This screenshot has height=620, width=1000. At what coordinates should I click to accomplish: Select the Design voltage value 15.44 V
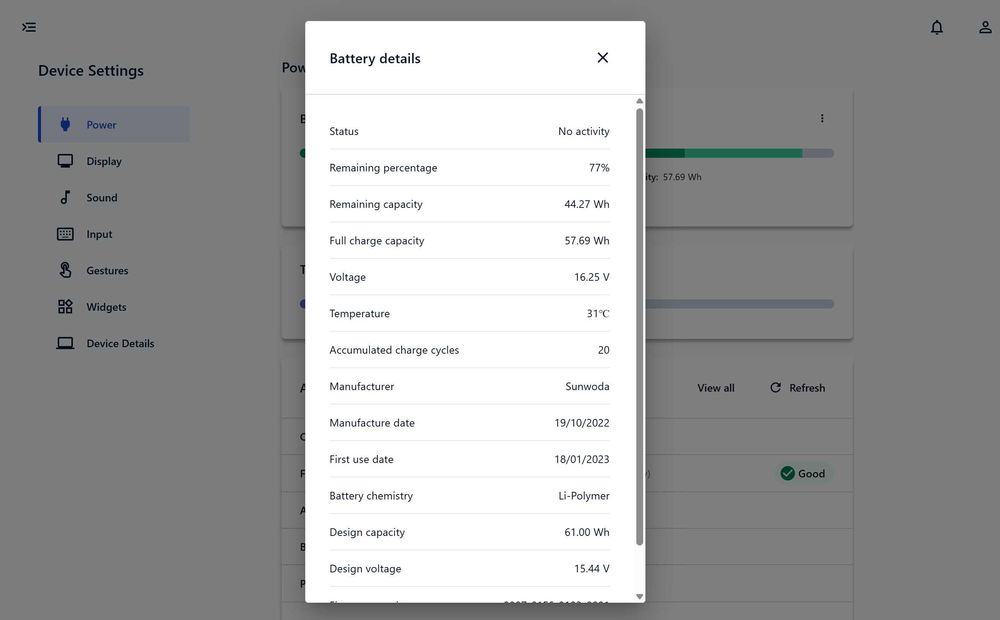tap(592, 568)
